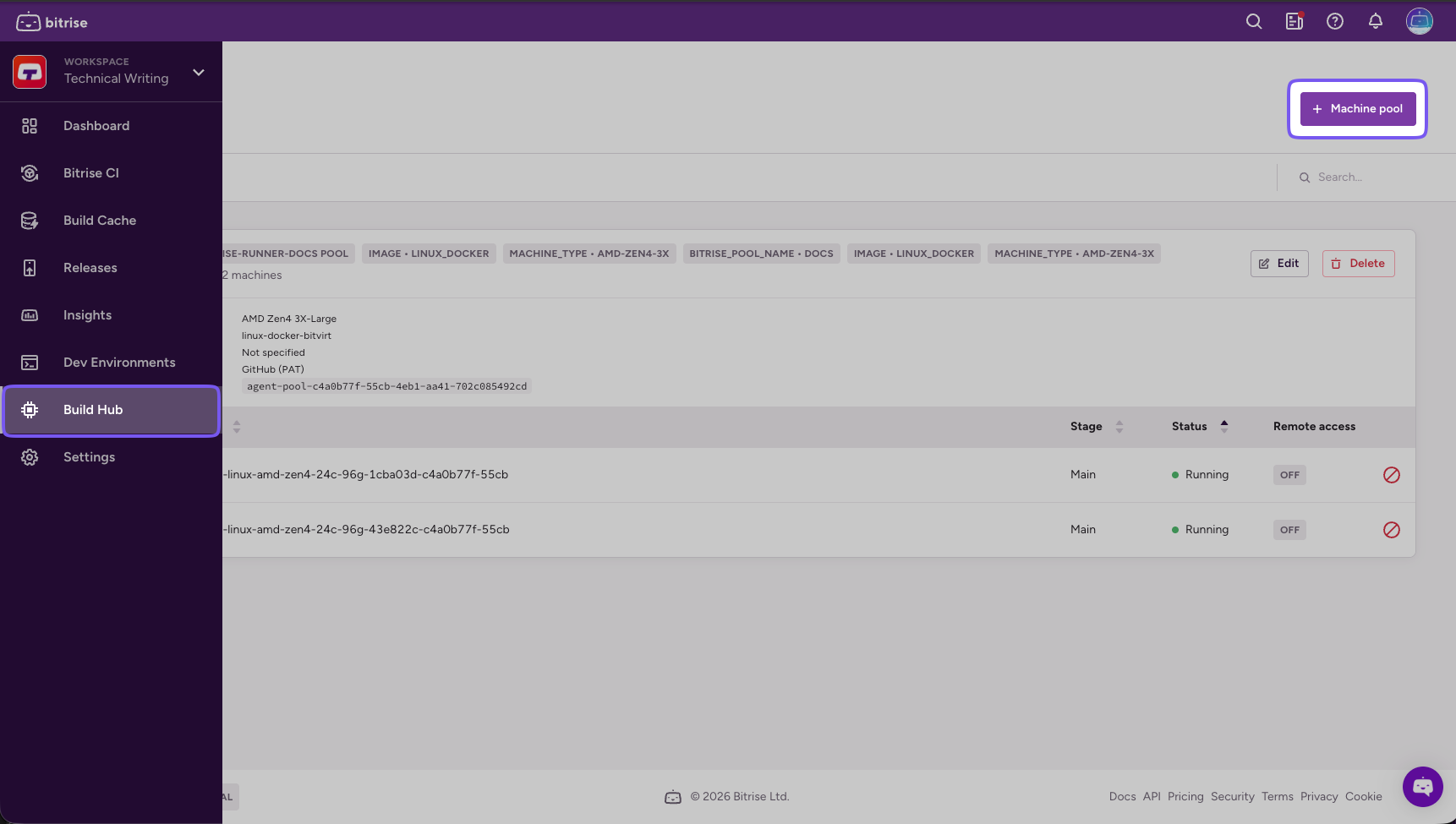Viewport: 1456px width, 824px height.
Task: Sort by the machine name column arrows
Action: click(x=237, y=427)
